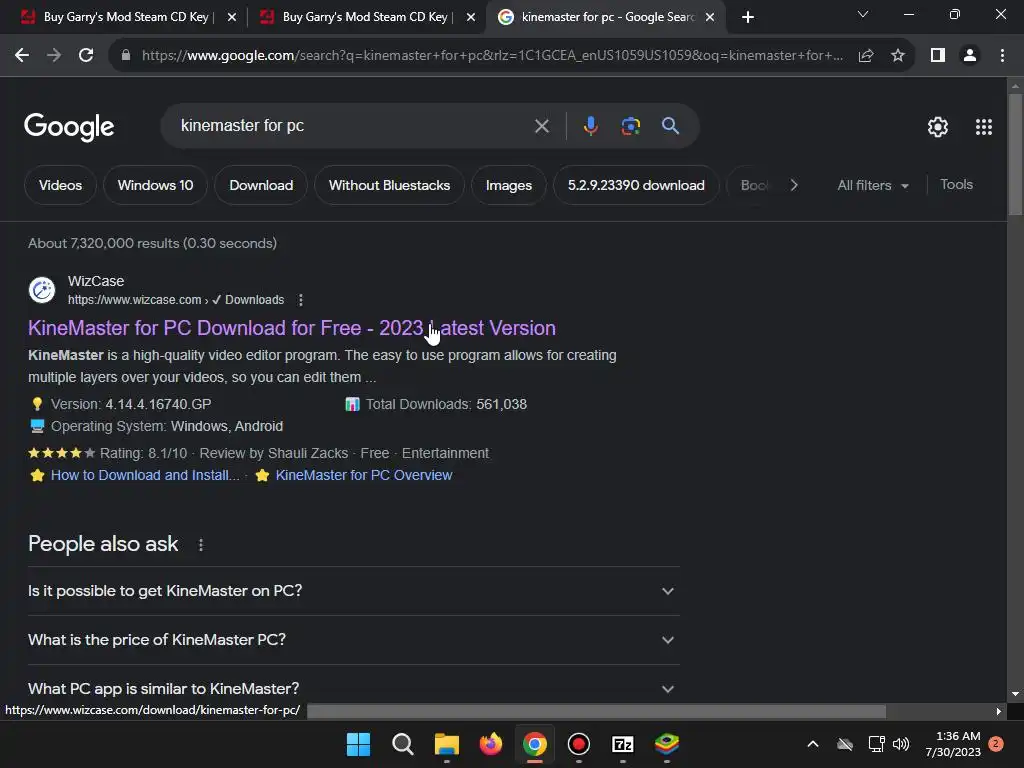Open the Chrome profile menu

(x=970, y=56)
